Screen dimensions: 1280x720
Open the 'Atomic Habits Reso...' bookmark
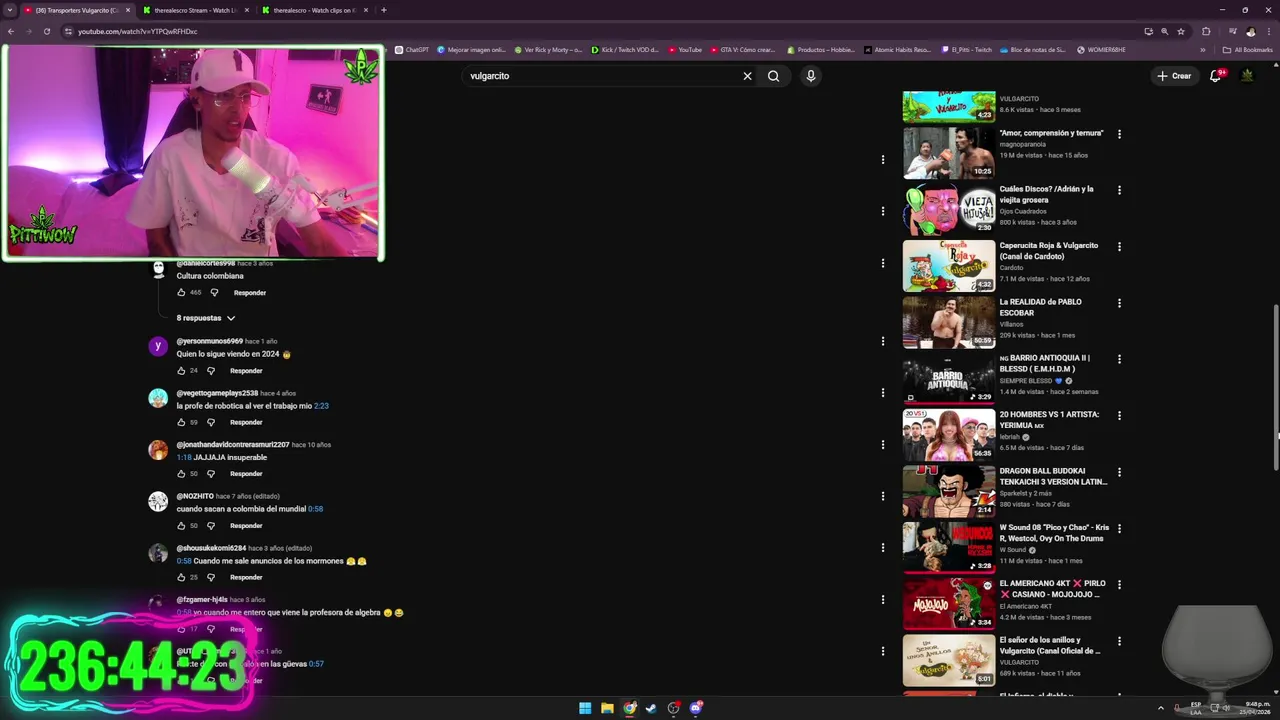coord(897,49)
